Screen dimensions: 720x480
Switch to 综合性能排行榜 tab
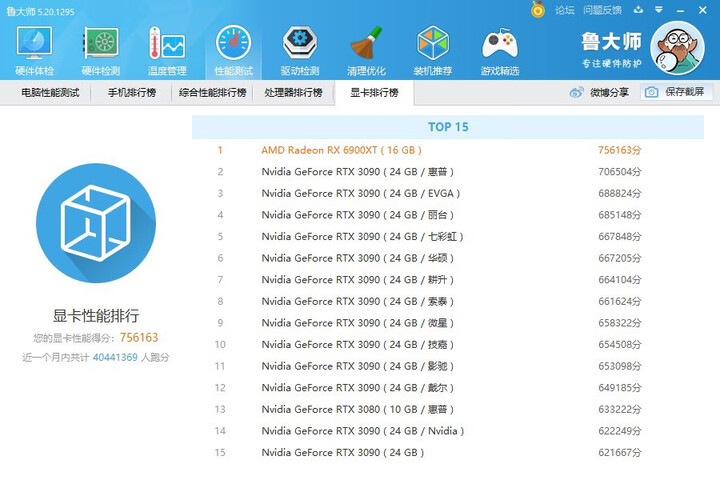[213, 93]
